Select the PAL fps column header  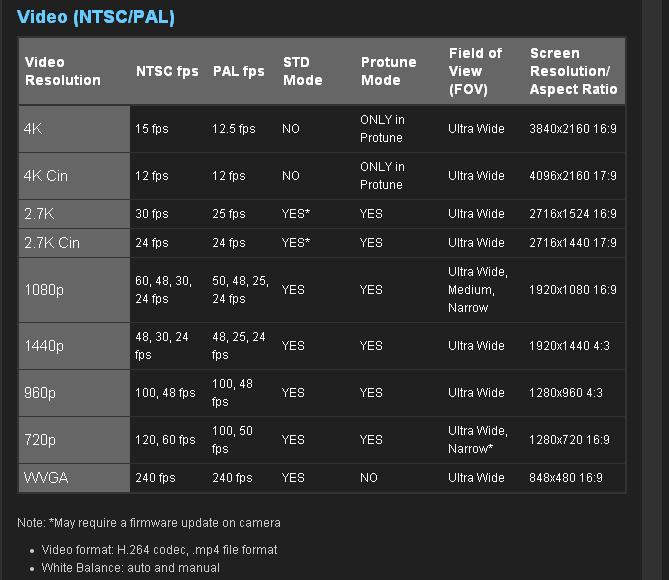(x=239, y=71)
